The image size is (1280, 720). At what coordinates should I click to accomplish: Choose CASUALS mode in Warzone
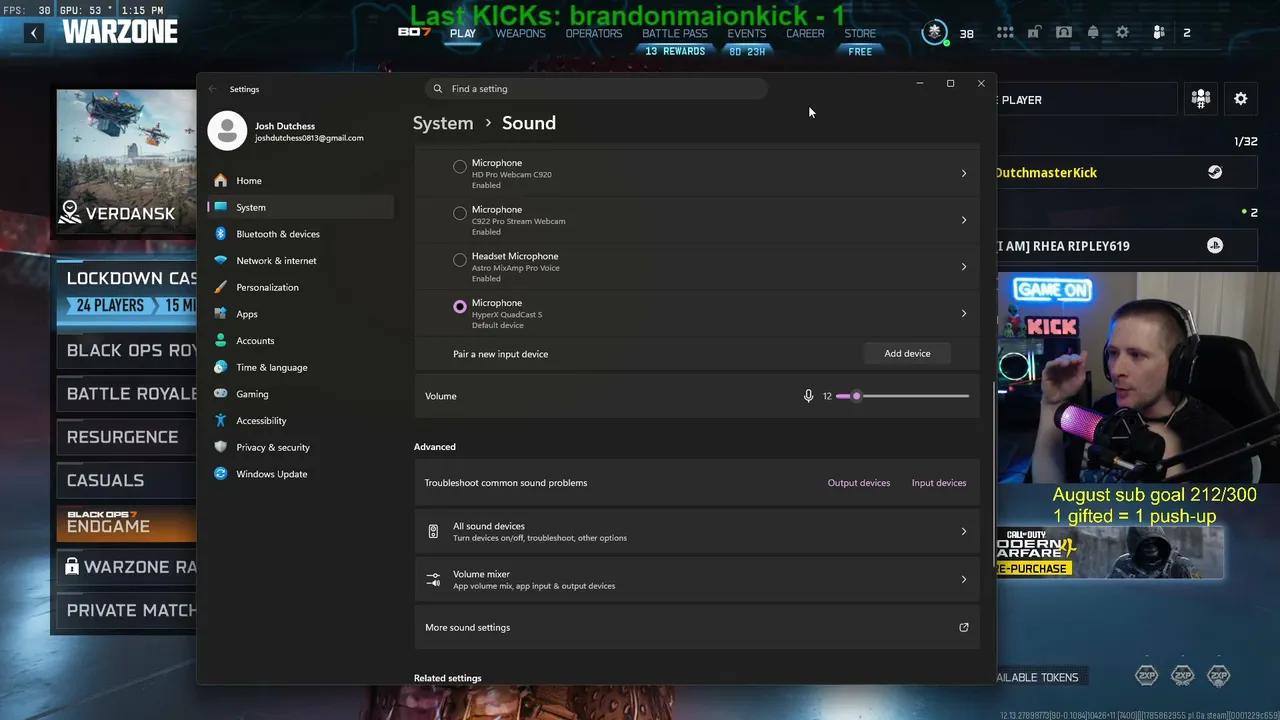tap(127, 480)
